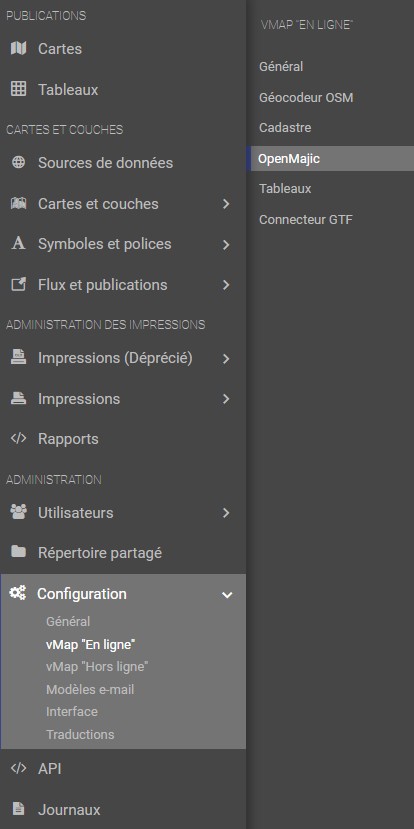Screen dimensions: 414x829
Task: Select the Cadastre entry in vMap menu
Action: pyautogui.click(x=285, y=127)
